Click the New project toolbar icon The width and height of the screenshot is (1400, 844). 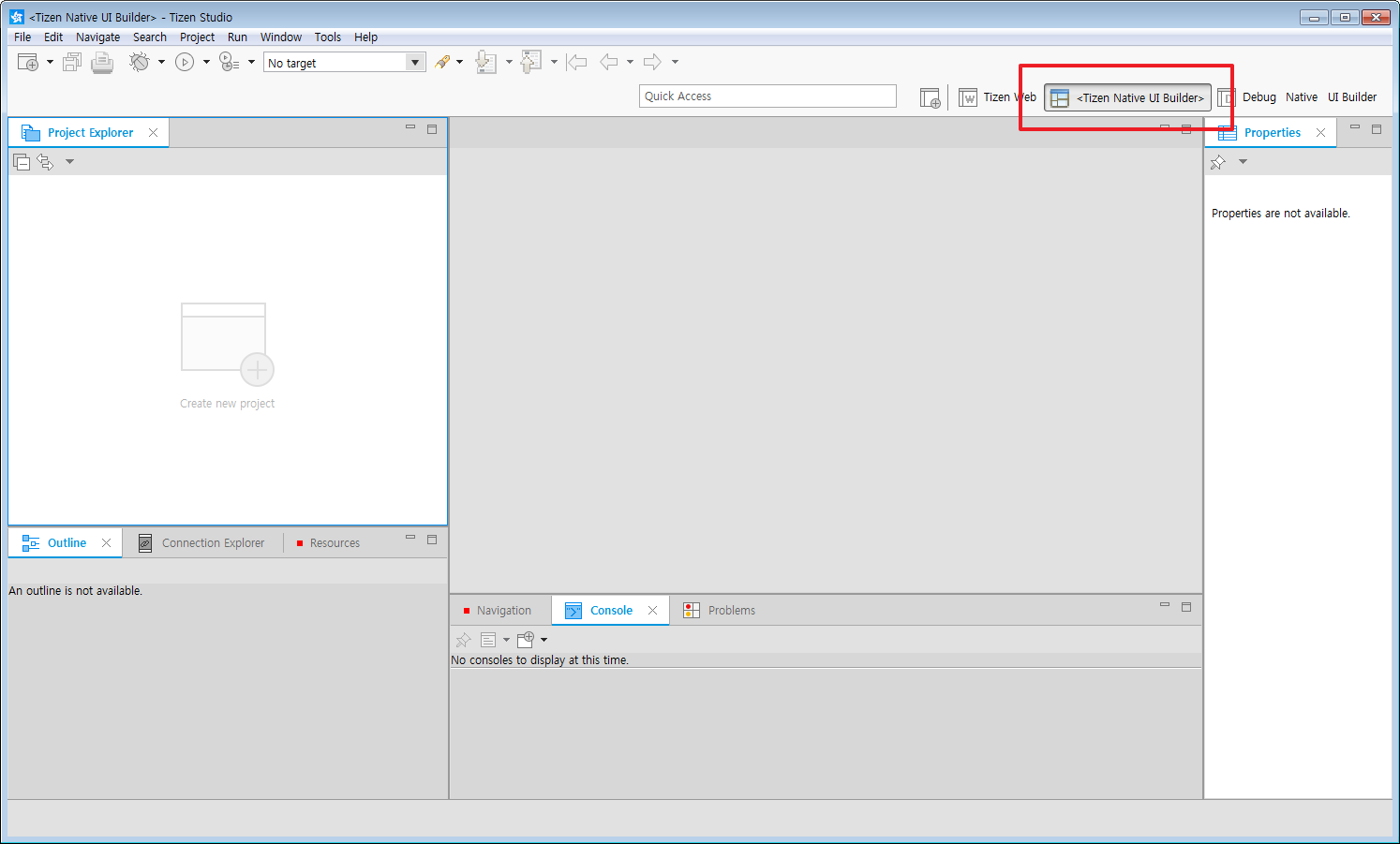(28, 63)
